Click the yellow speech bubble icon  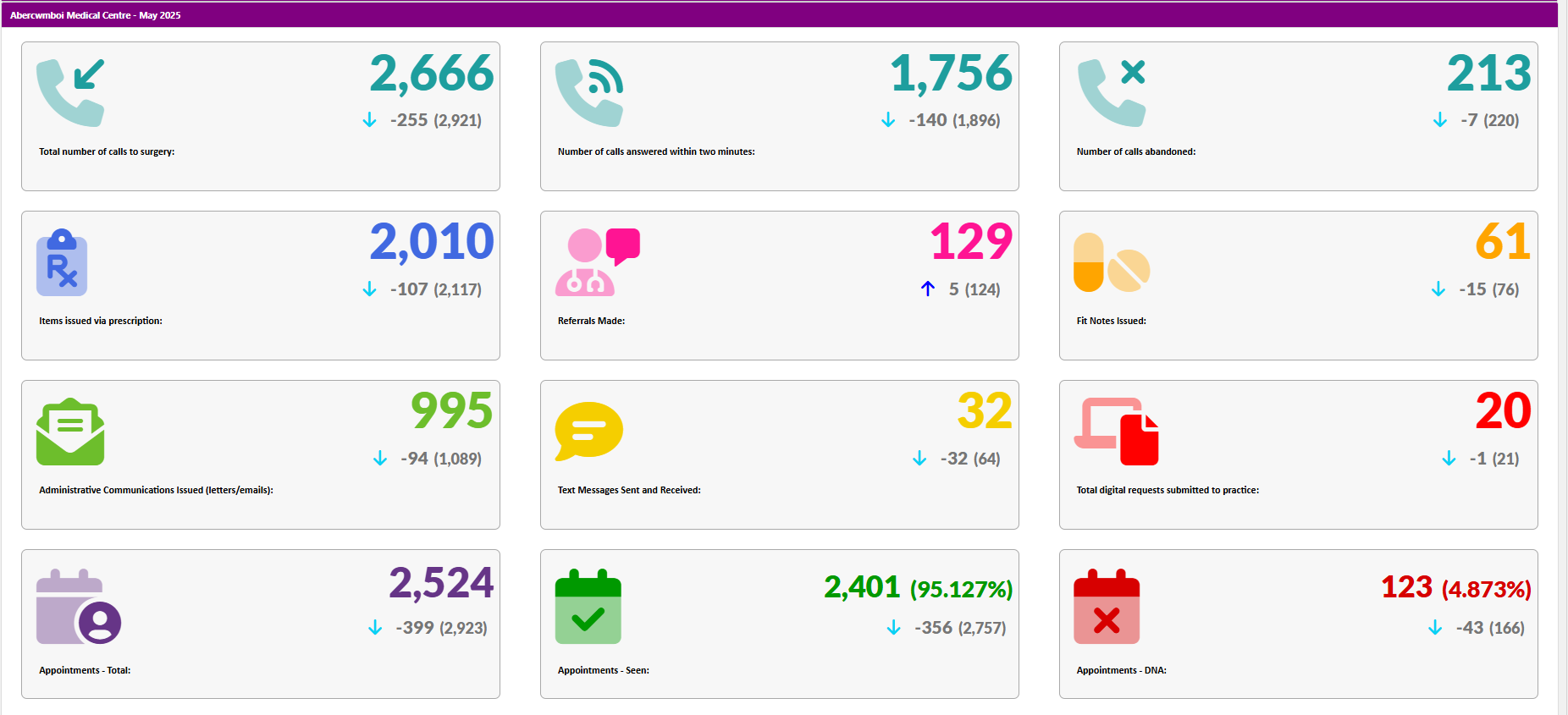pyautogui.click(x=589, y=432)
